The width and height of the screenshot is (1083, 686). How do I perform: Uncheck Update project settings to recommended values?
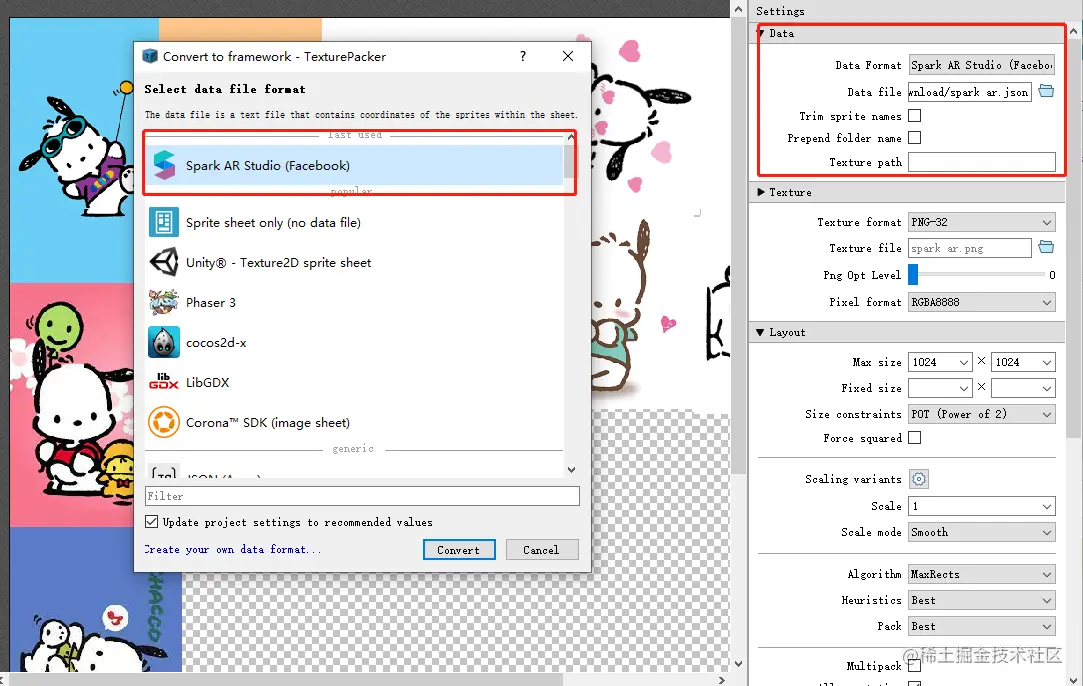tap(151, 522)
